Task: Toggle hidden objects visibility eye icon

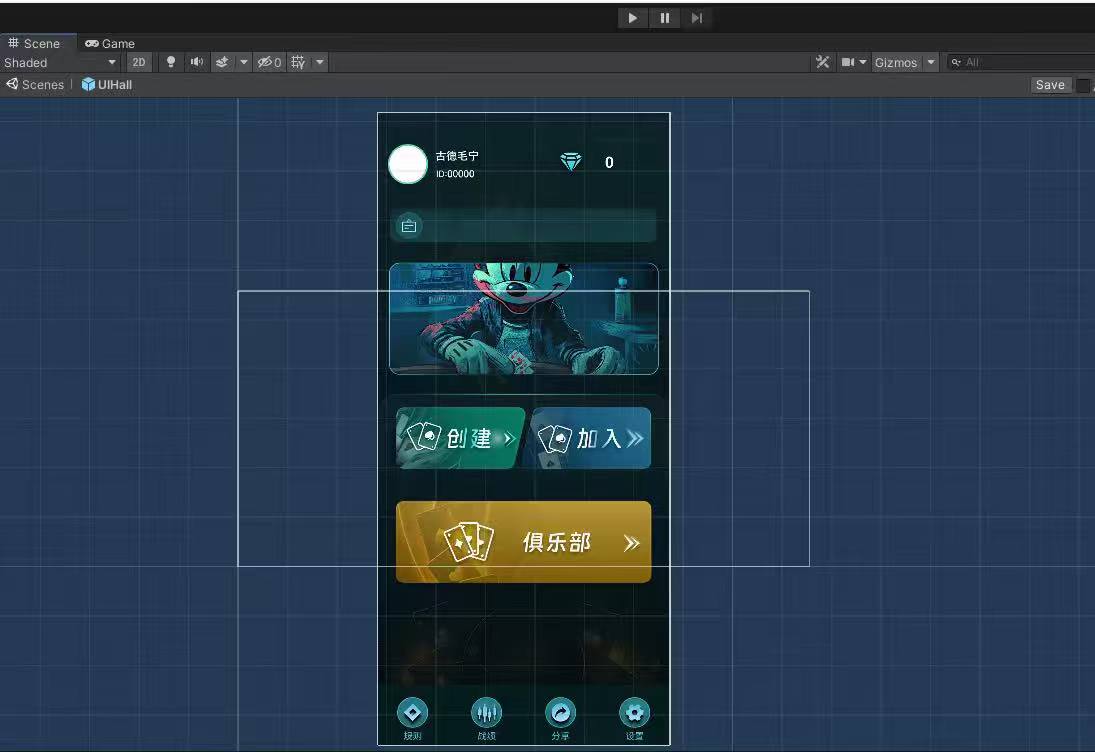Action: pos(269,62)
